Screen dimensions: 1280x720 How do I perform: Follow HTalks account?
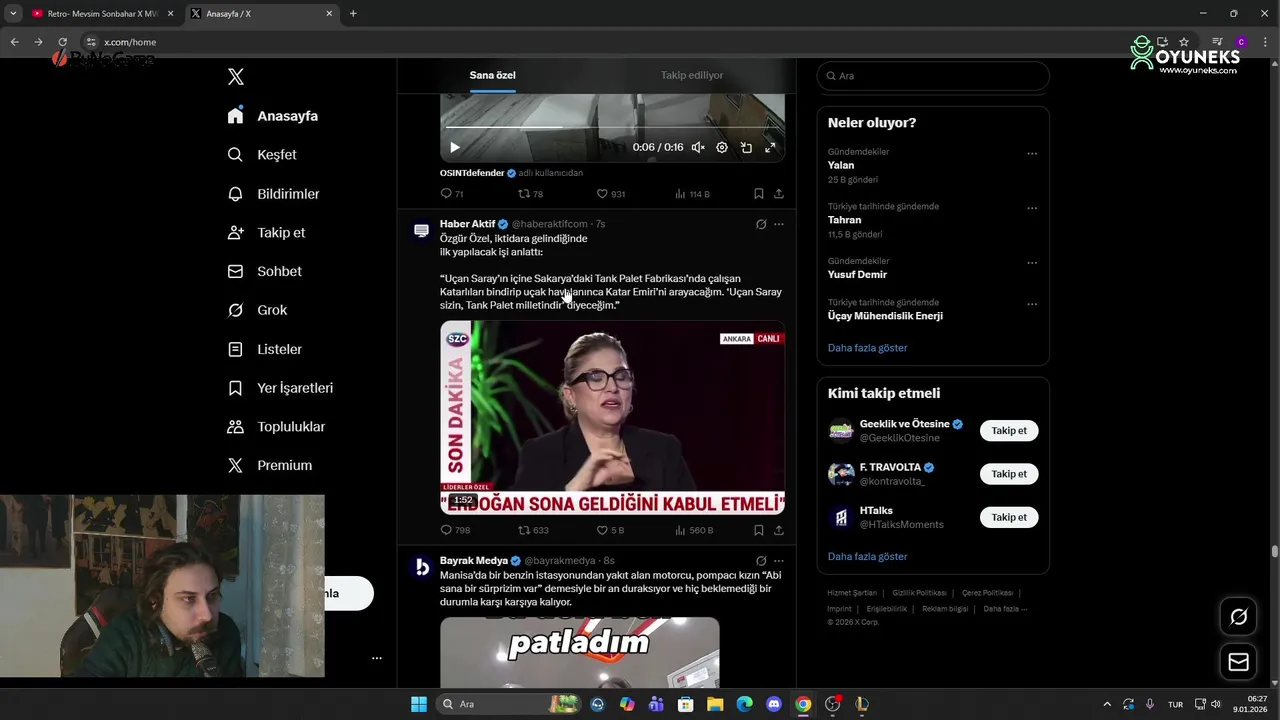point(1009,517)
